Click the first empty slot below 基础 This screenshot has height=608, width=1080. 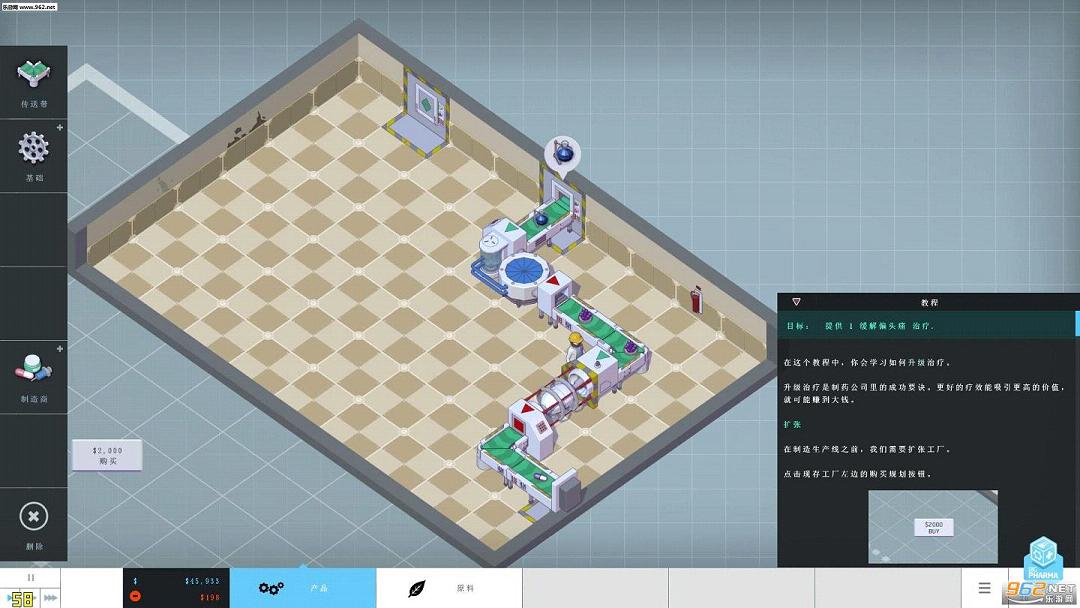coord(33,229)
